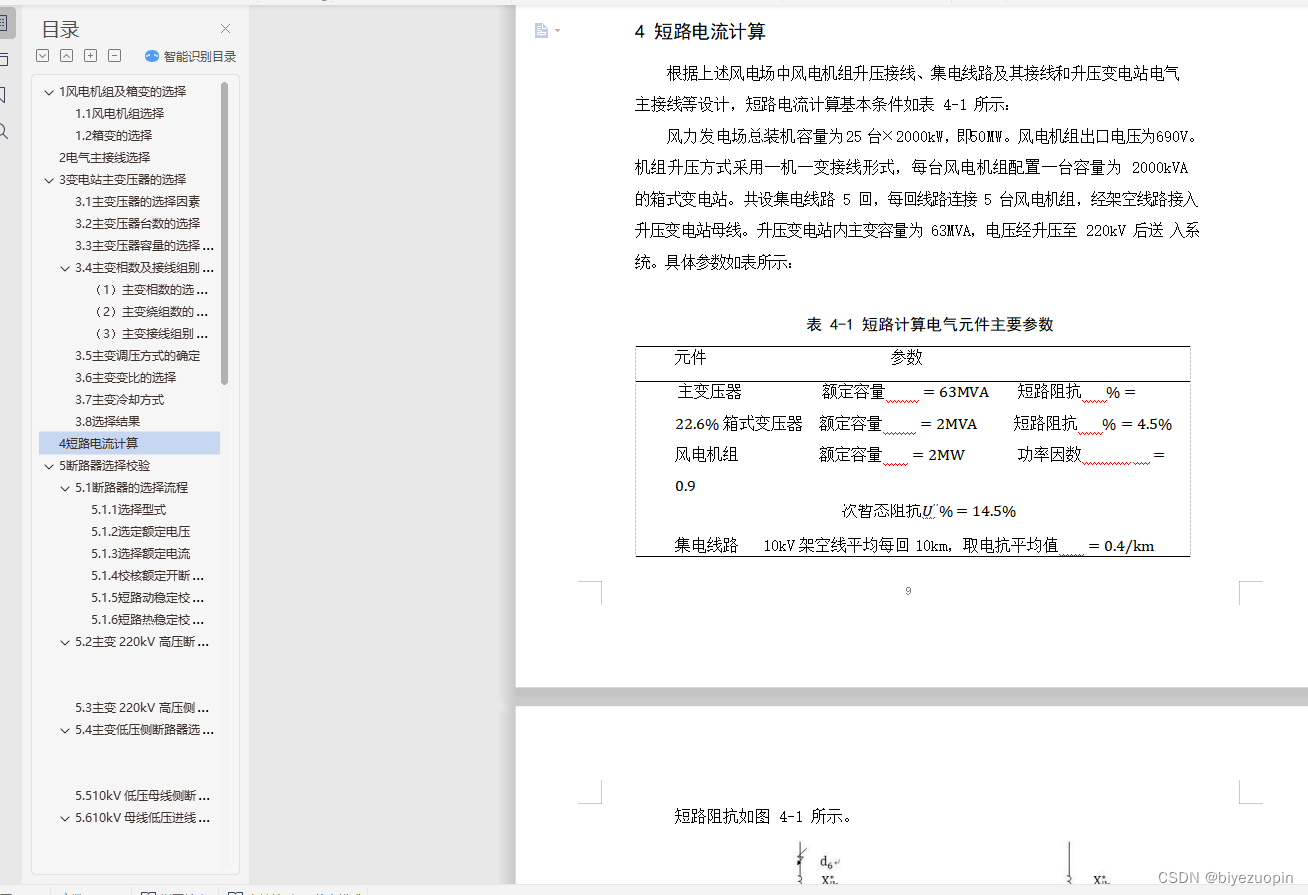The image size is (1308, 895).
Task: Go to 1.1风电机组选择 heading
Action: point(119,113)
